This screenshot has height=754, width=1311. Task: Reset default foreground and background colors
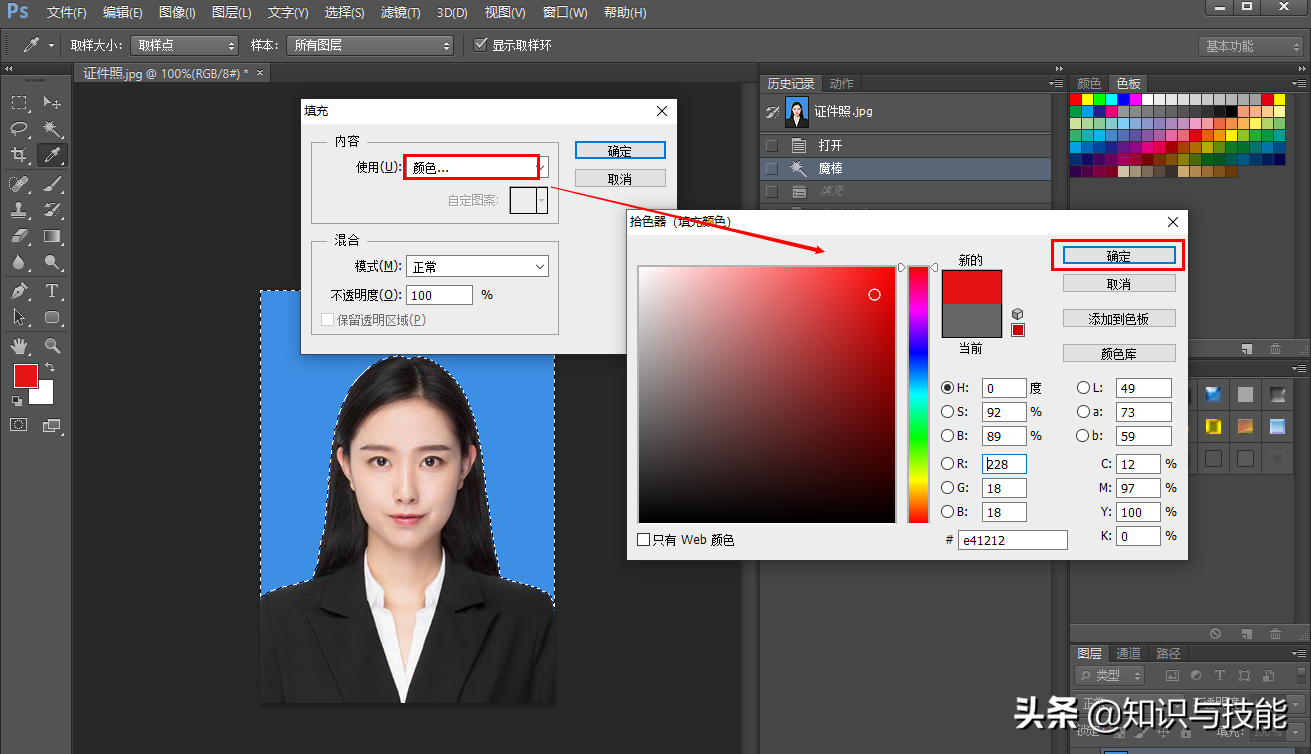tap(17, 401)
